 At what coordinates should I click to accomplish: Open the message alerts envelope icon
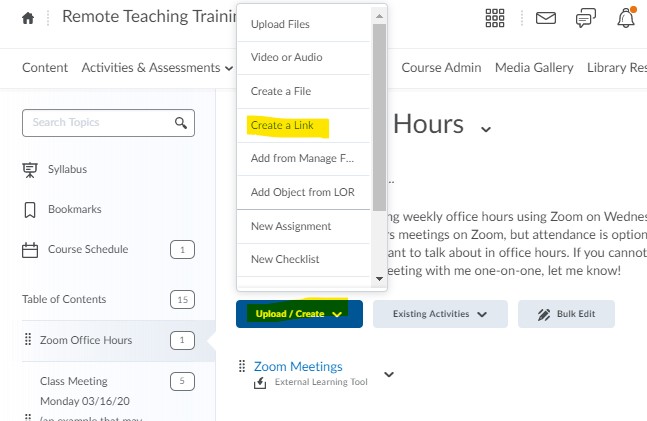[545, 18]
